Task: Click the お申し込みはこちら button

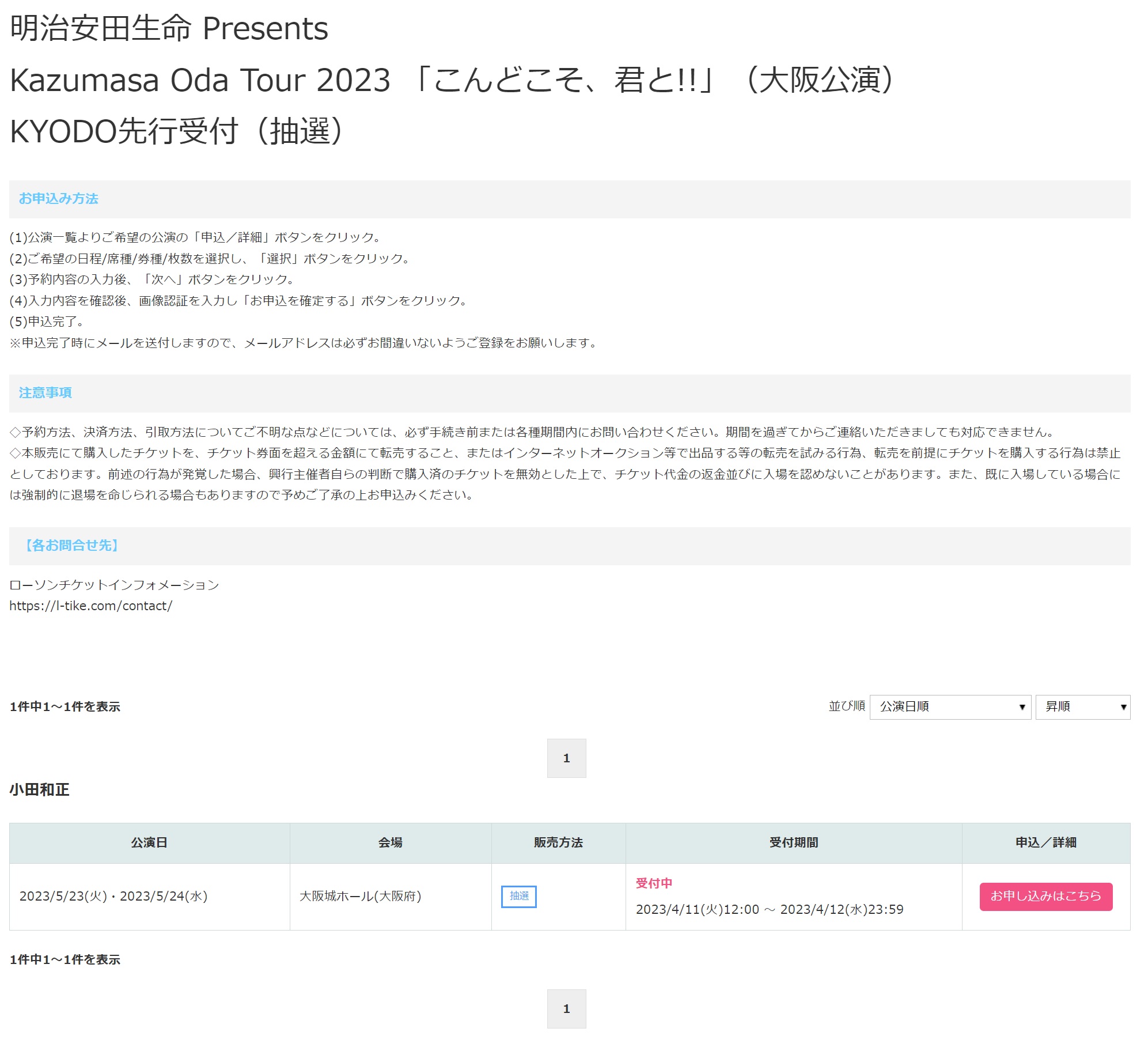Action: (1045, 896)
